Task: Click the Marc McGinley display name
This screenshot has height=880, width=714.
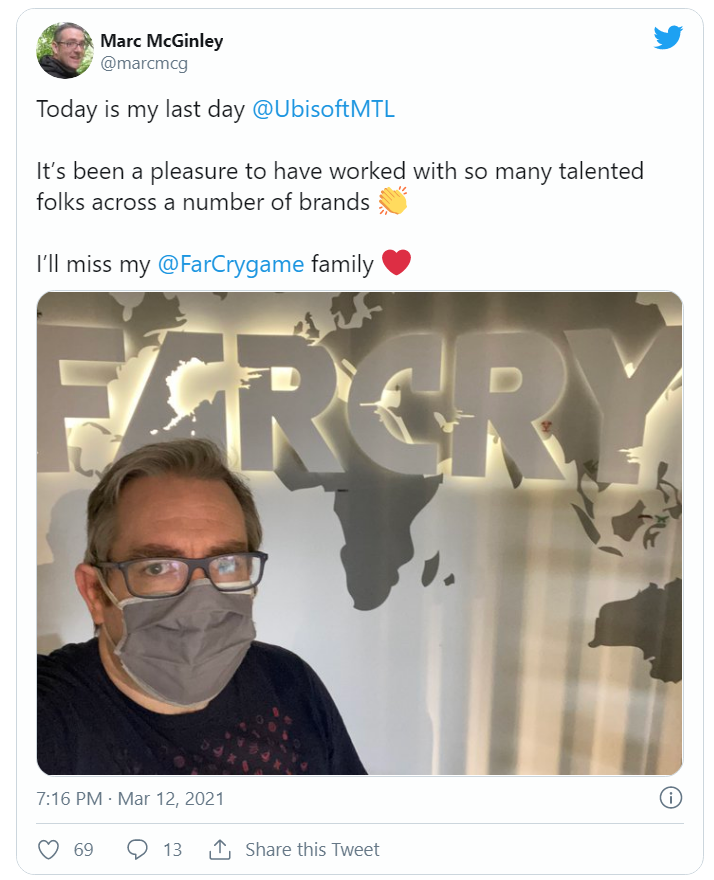Action: 161,41
